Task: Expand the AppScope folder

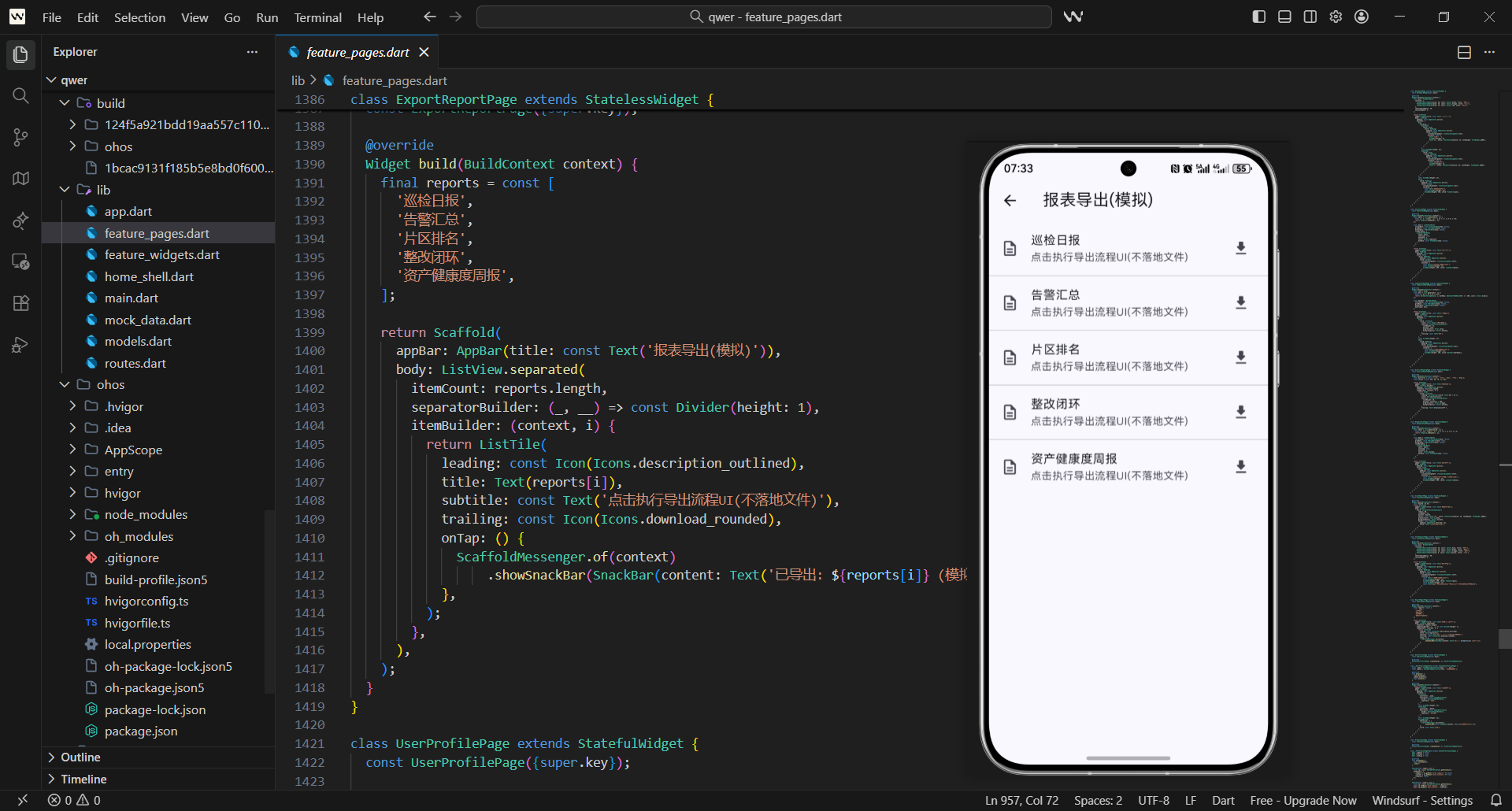Action: click(x=72, y=450)
